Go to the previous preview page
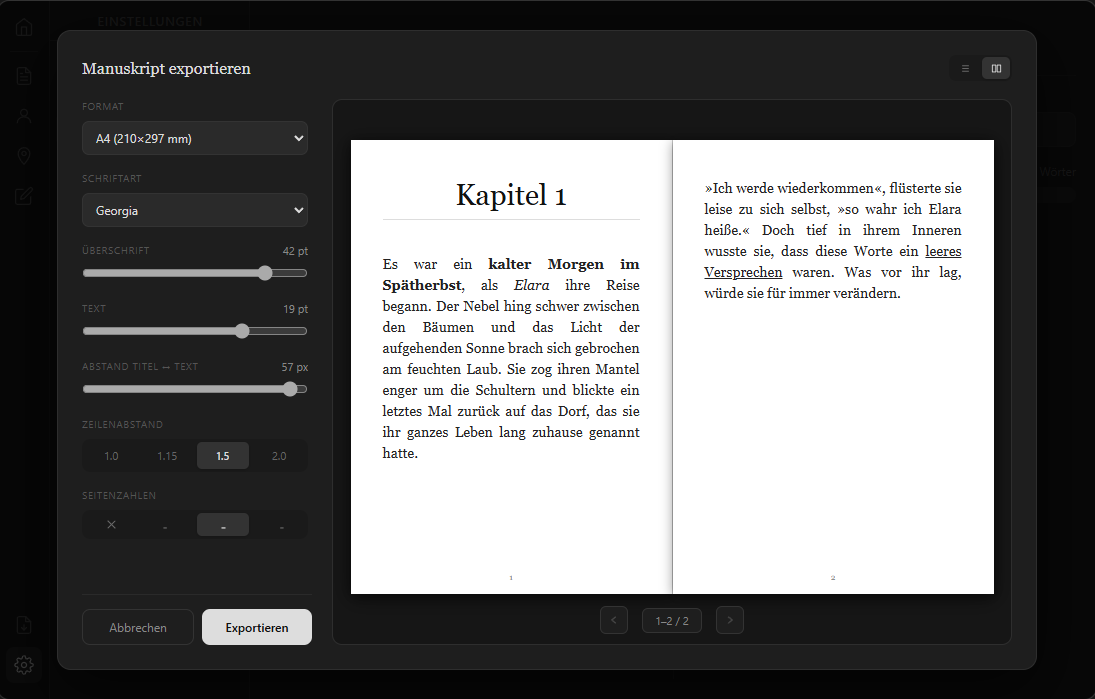1095x699 pixels. click(x=614, y=620)
